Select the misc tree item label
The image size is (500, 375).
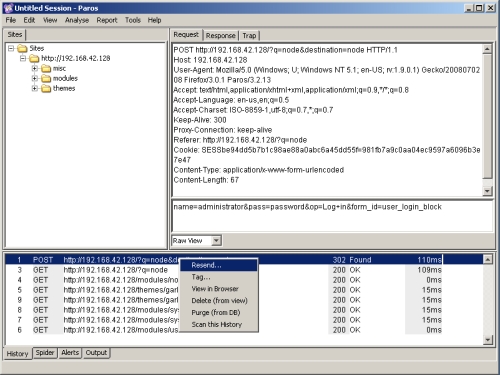tap(59, 69)
